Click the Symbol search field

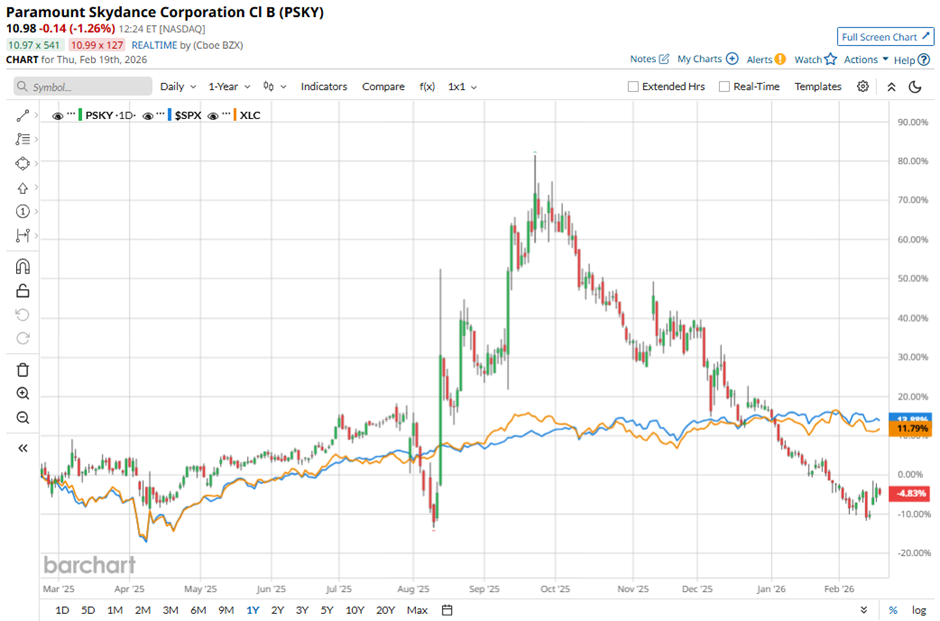point(80,87)
